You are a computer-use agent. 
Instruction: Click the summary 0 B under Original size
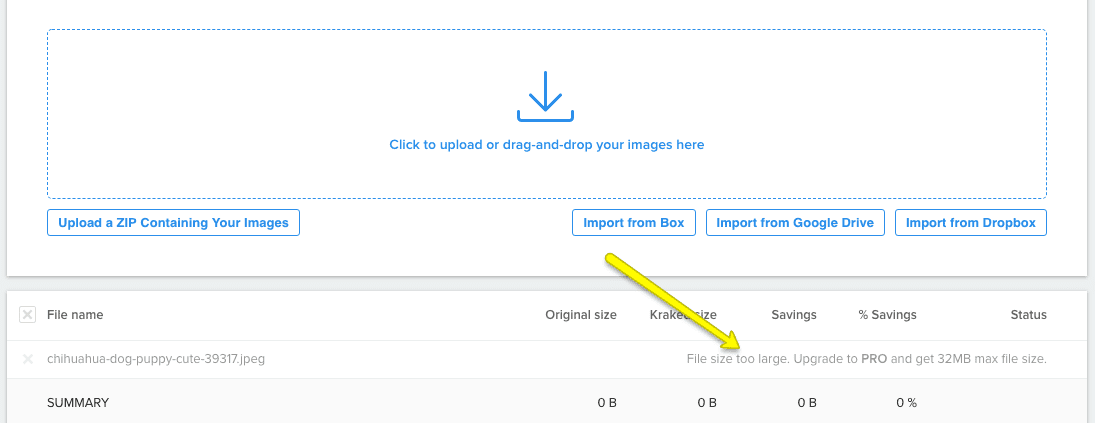607,403
